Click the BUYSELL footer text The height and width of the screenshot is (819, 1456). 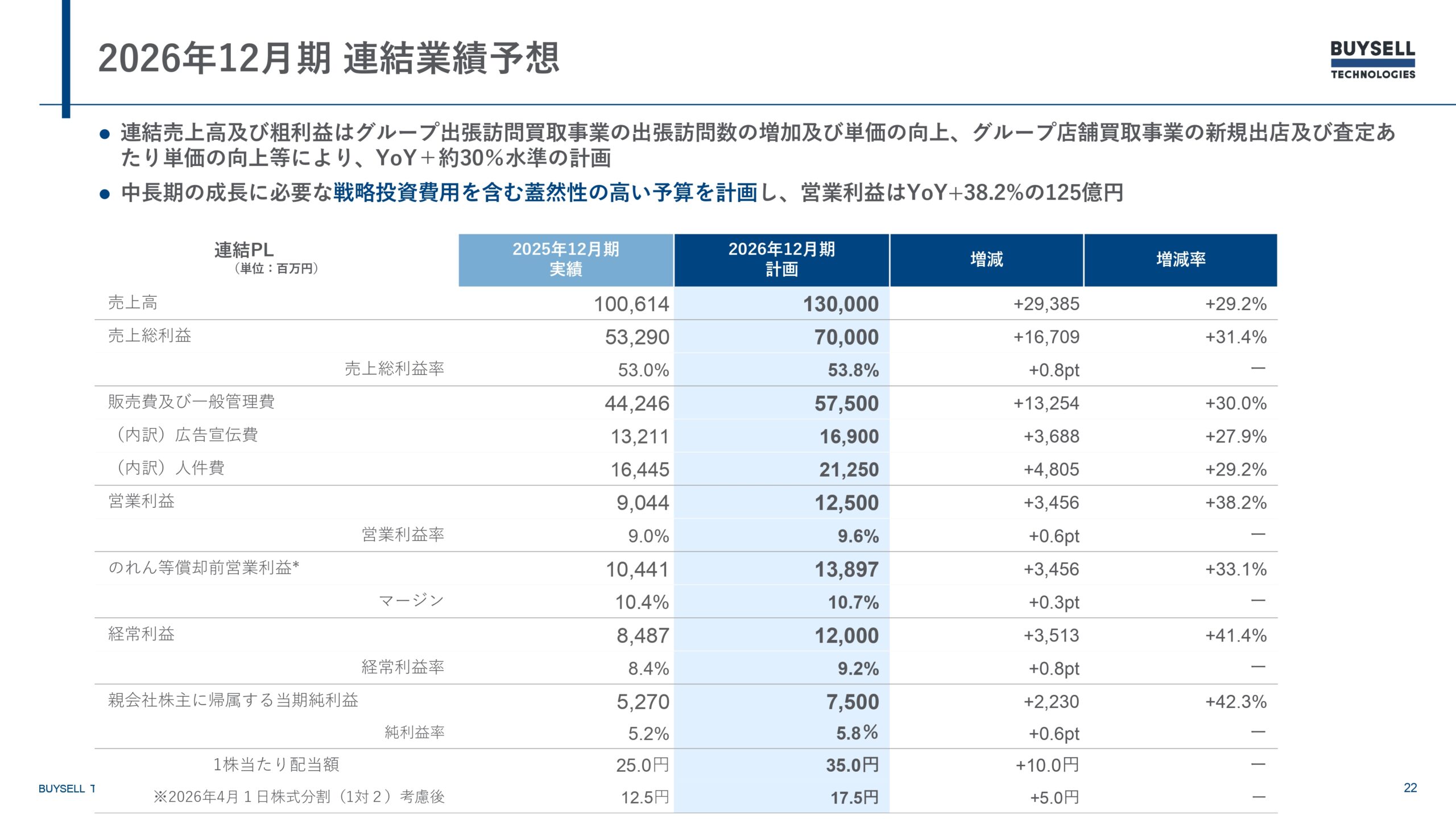click(62, 789)
